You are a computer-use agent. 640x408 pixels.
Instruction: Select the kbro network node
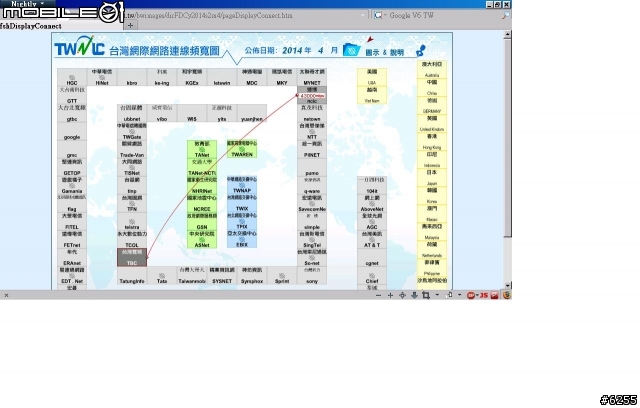point(132,77)
